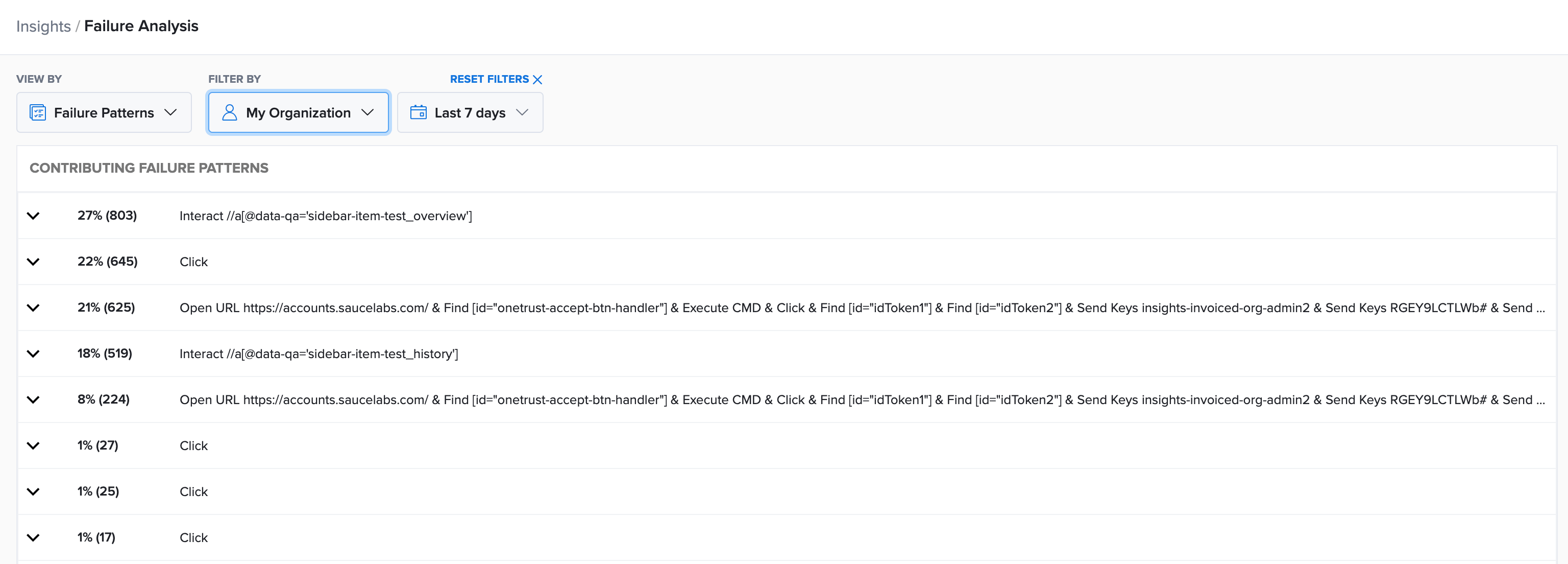The height and width of the screenshot is (564, 1568).
Task: Go to Insights in the breadcrumb
Action: coord(43,26)
